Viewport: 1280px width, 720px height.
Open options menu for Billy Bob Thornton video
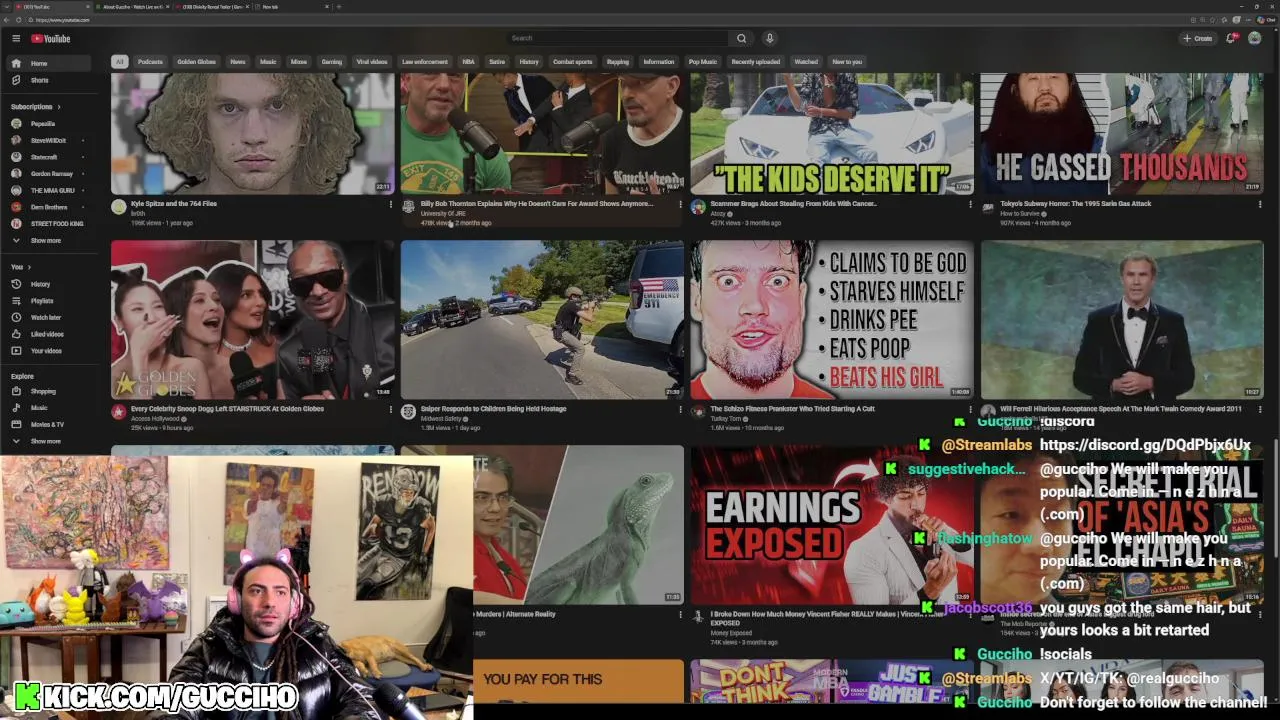(x=680, y=204)
